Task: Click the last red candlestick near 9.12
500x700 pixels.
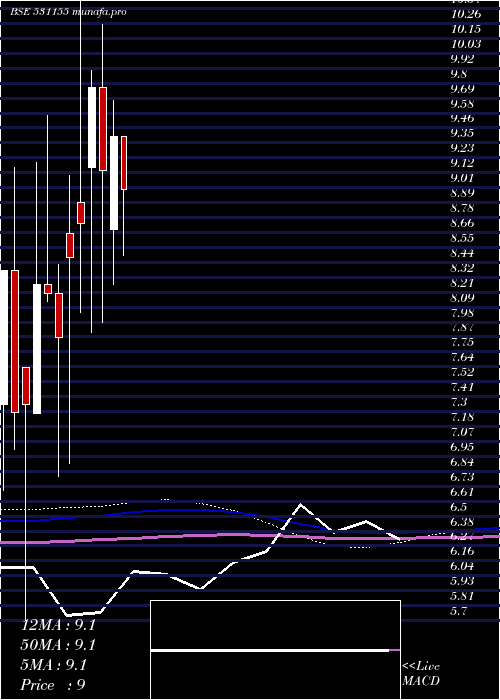Action: coord(125,163)
